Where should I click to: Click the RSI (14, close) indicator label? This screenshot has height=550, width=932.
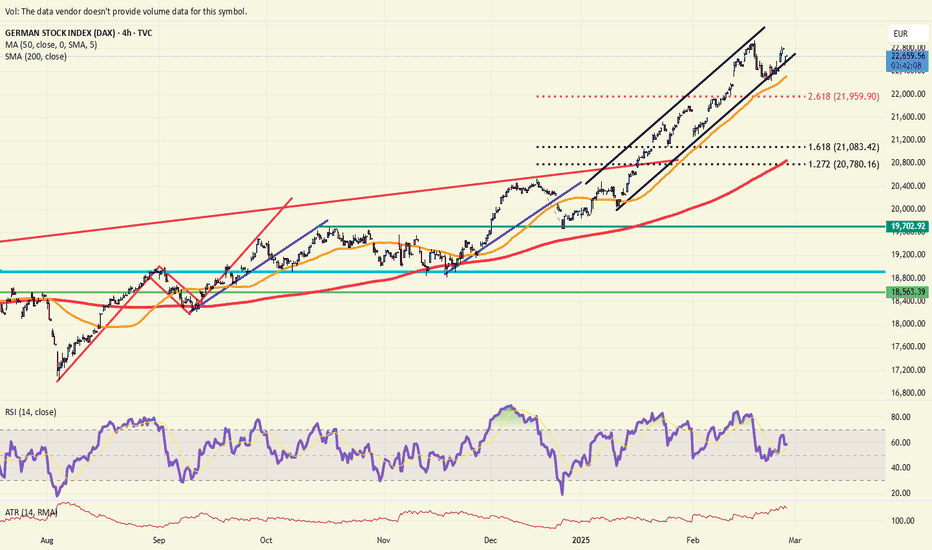[31, 412]
